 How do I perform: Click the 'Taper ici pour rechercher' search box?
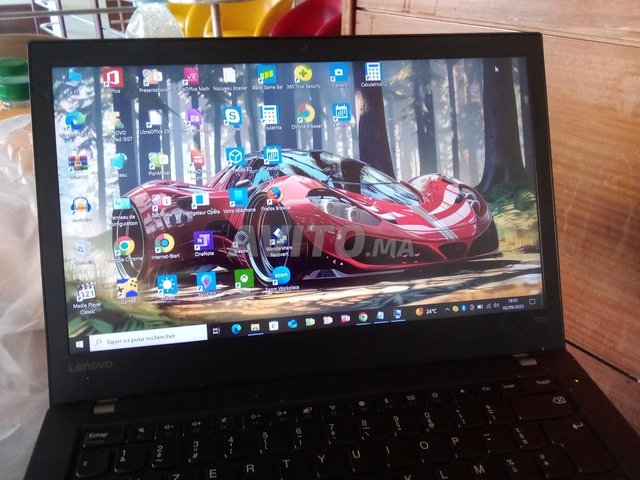(x=148, y=338)
